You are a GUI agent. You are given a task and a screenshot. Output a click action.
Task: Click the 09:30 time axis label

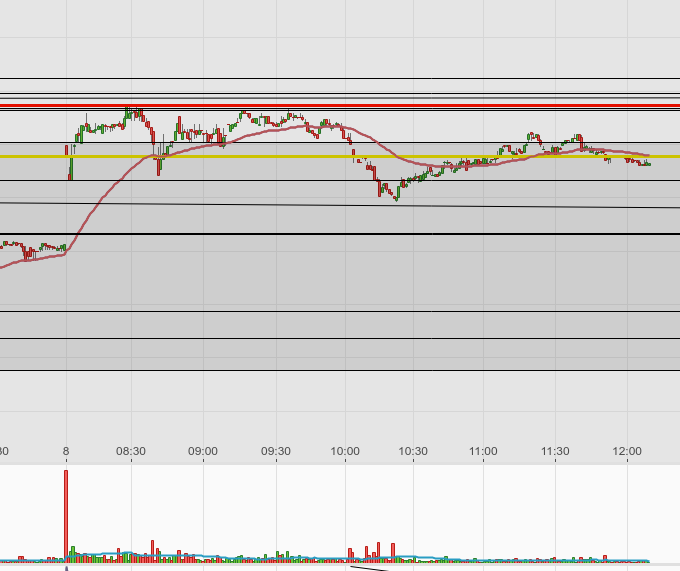(276, 451)
